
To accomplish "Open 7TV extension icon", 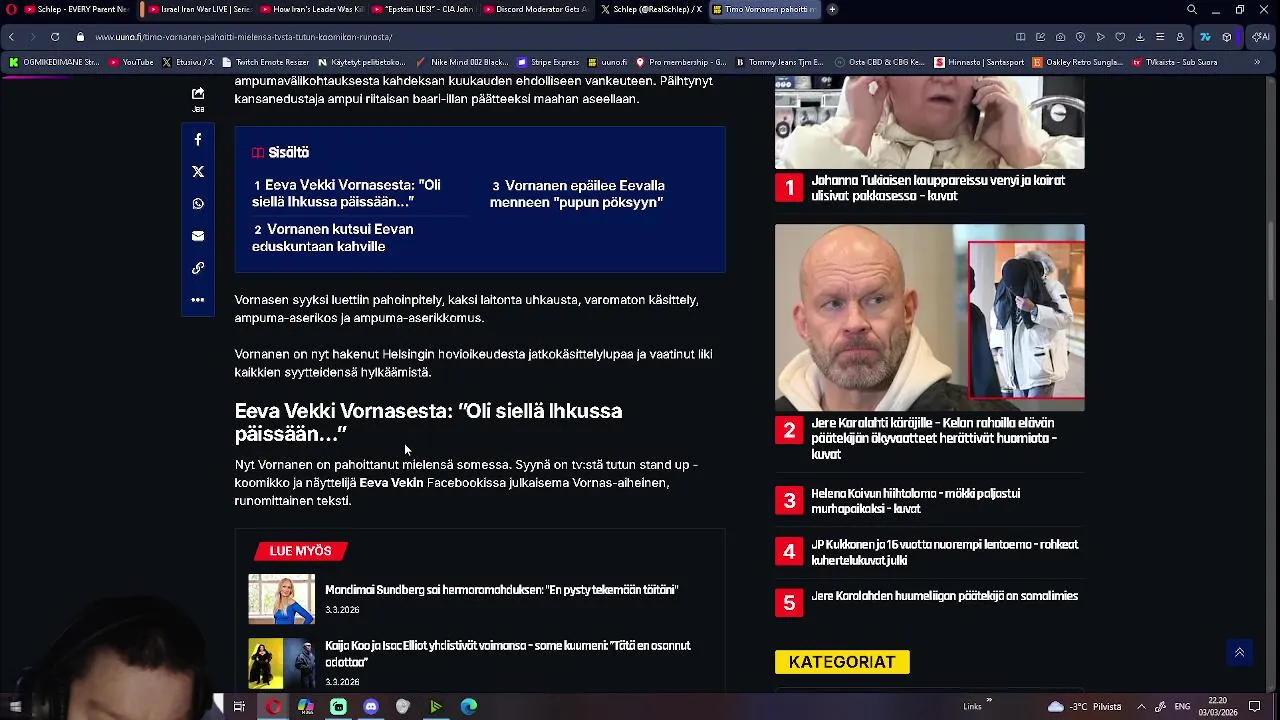I will click(1205, 37).
